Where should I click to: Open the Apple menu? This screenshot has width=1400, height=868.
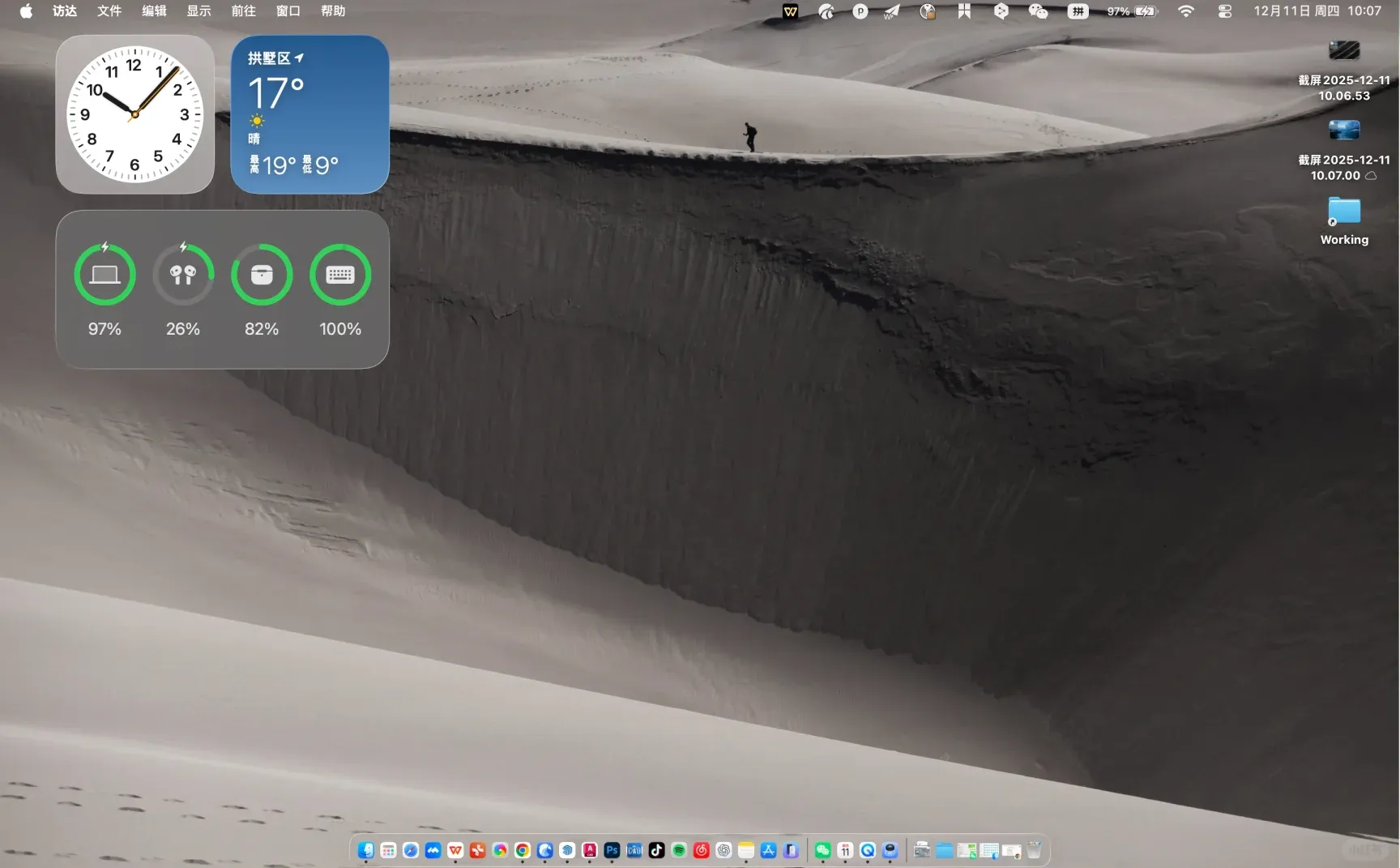26,11
